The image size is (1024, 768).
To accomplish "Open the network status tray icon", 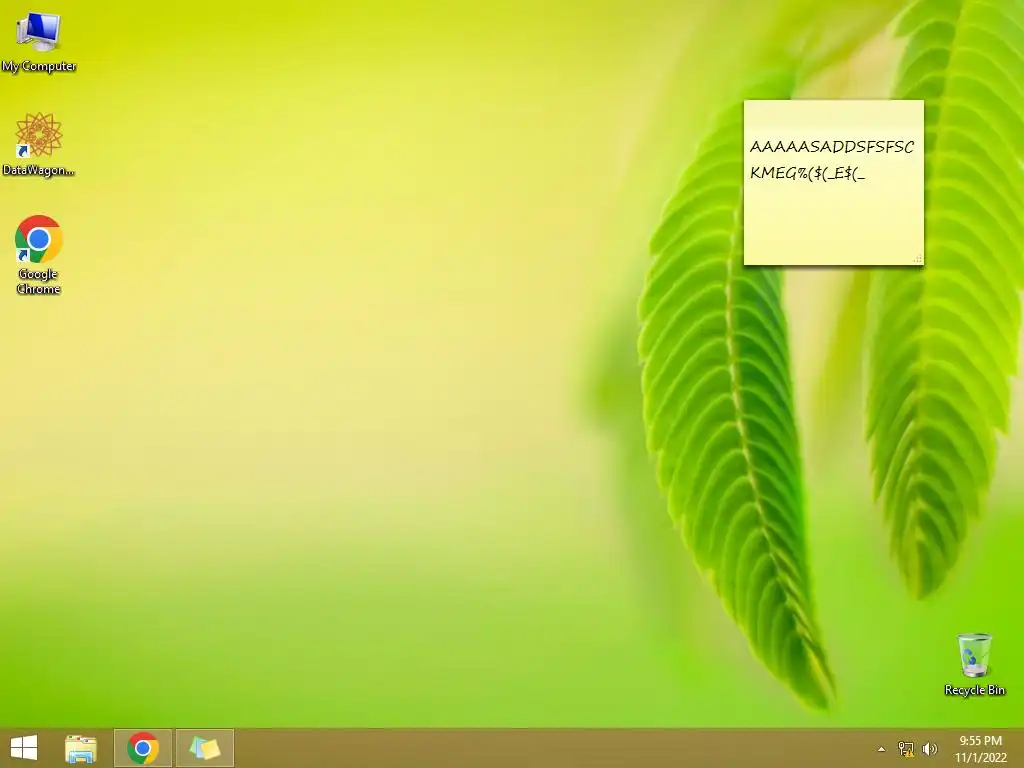I will 906,749.
